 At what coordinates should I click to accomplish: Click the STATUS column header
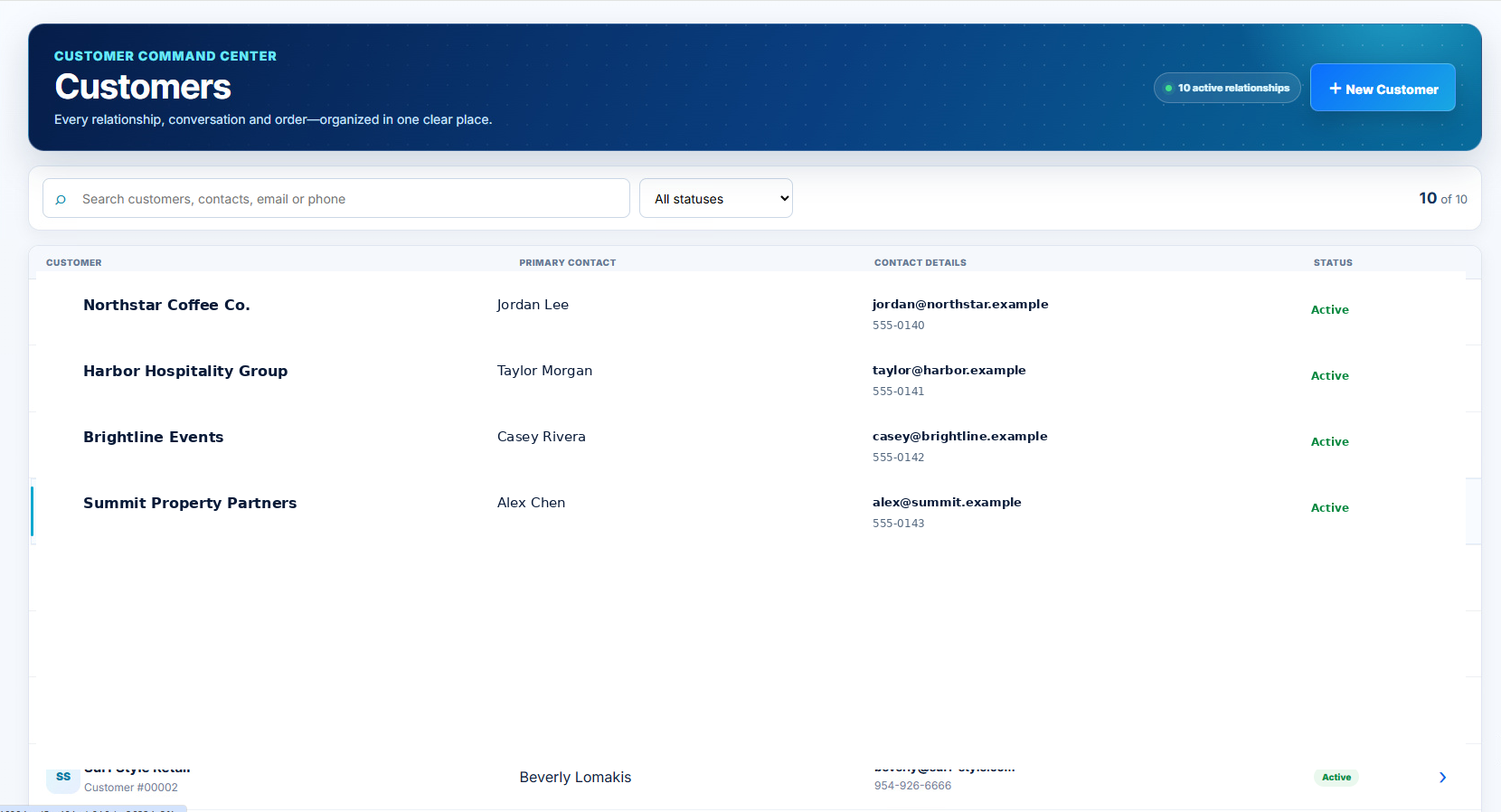coord(1333,263)
